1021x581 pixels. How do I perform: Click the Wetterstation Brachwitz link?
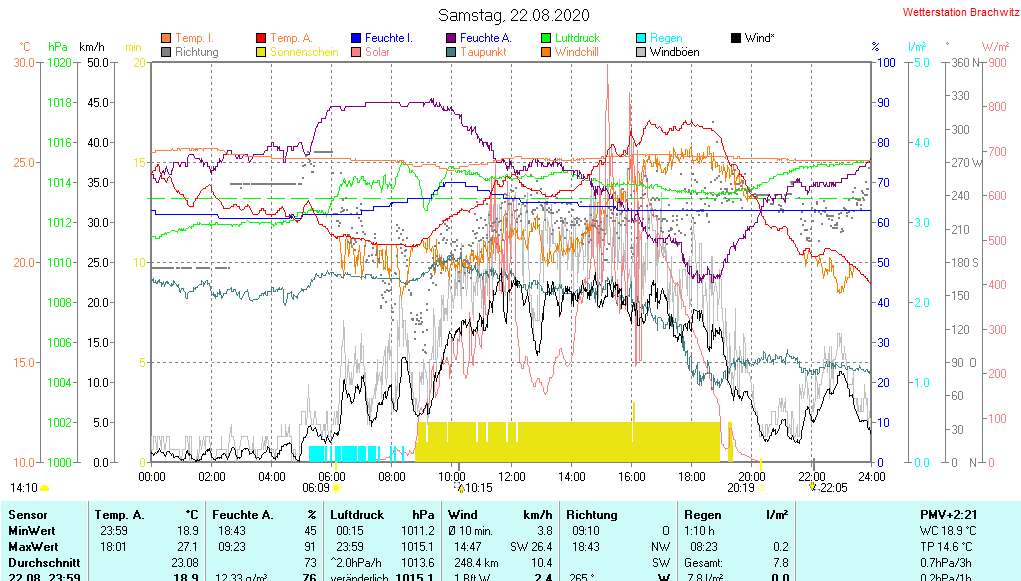(x=954, y=12)
